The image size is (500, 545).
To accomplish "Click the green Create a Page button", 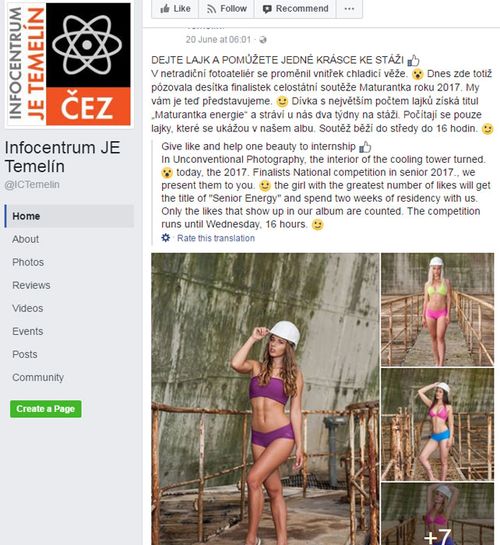I will point(46,409).
